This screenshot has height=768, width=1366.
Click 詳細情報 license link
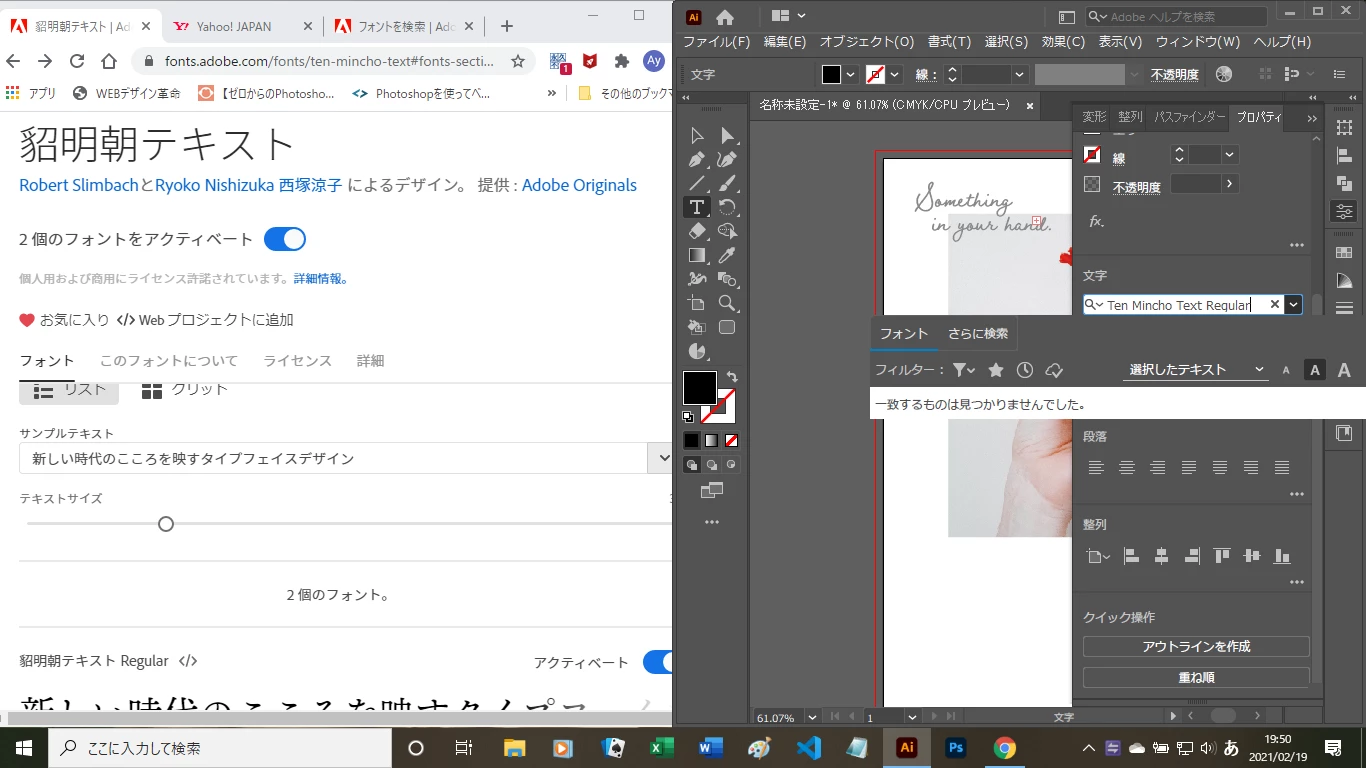pos(320,279)
